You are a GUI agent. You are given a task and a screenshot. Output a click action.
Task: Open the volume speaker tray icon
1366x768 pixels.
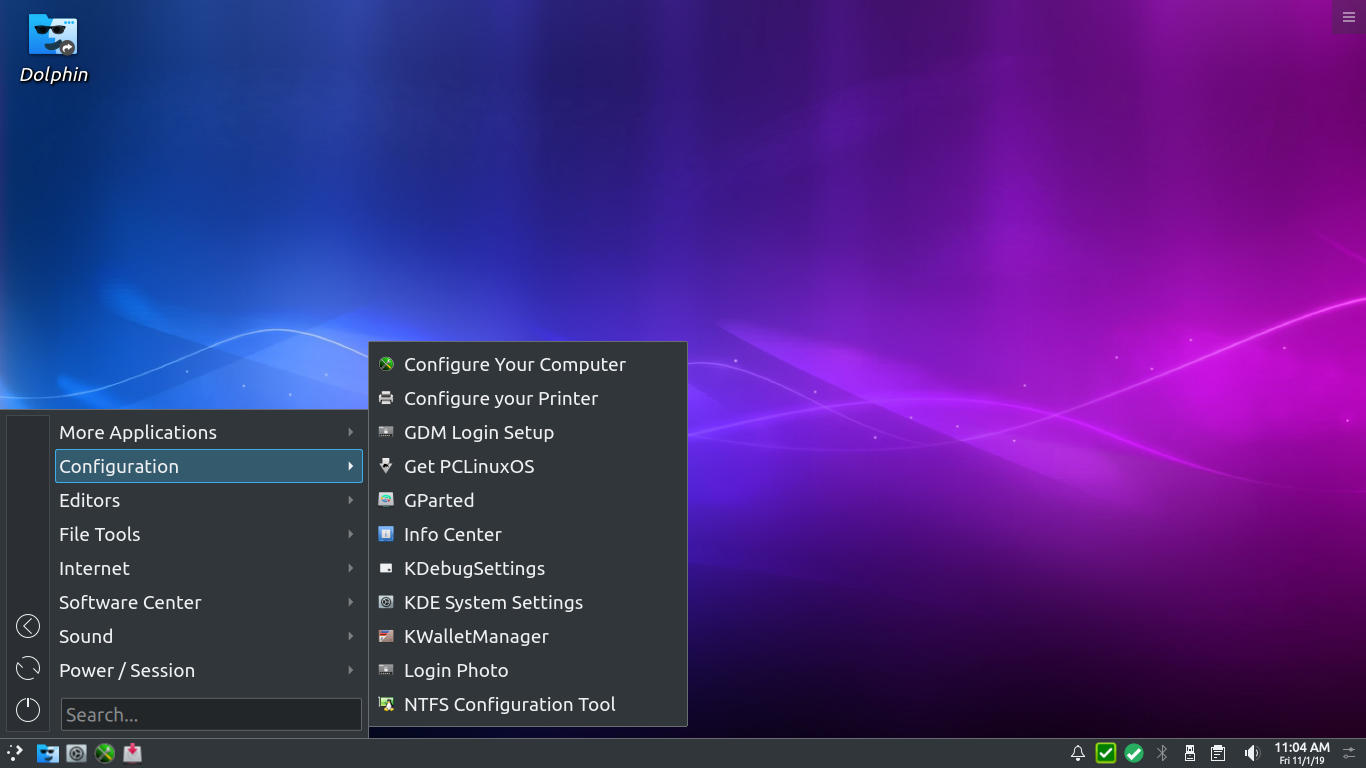[1251, 753]
